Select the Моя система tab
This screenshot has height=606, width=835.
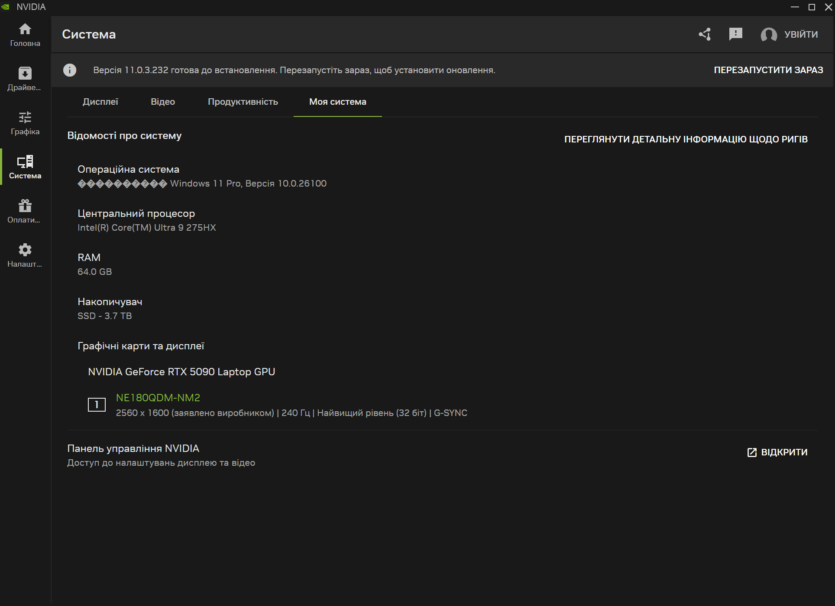(338, 102)
